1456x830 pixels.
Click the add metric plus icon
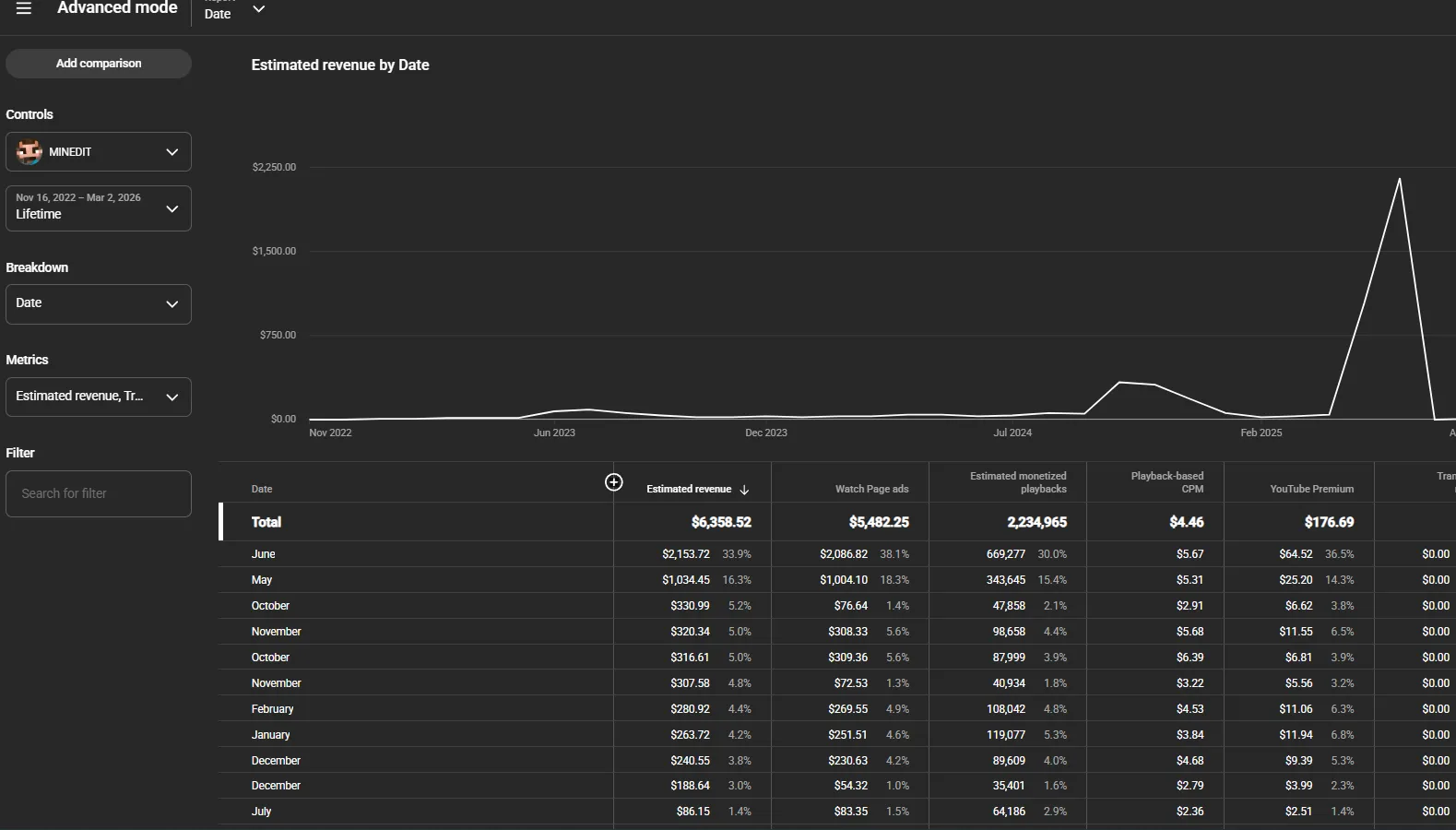(613, 482)
